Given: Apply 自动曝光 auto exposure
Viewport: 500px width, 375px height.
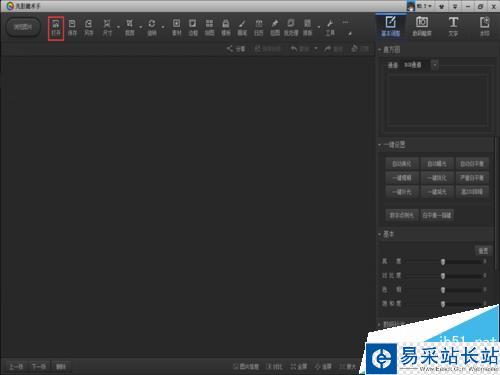Looking at the screenshot, I should (x=437, y=164).
